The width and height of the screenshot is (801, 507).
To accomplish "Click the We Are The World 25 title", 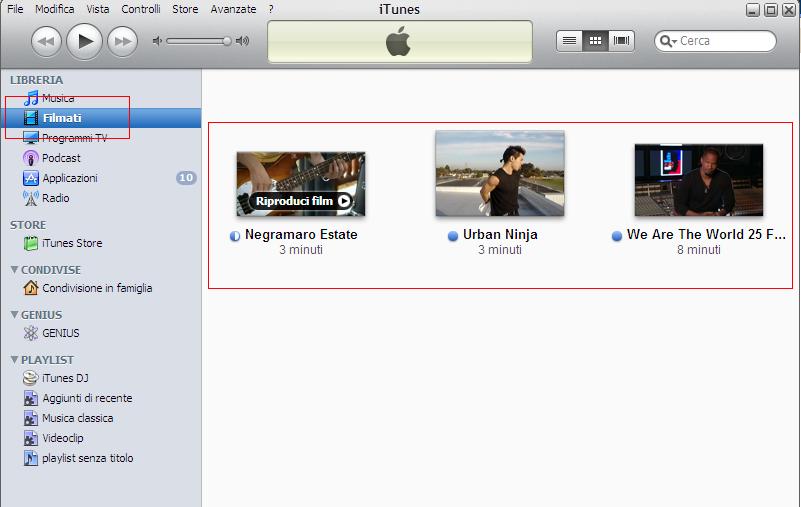I will [x=706, y=235].
